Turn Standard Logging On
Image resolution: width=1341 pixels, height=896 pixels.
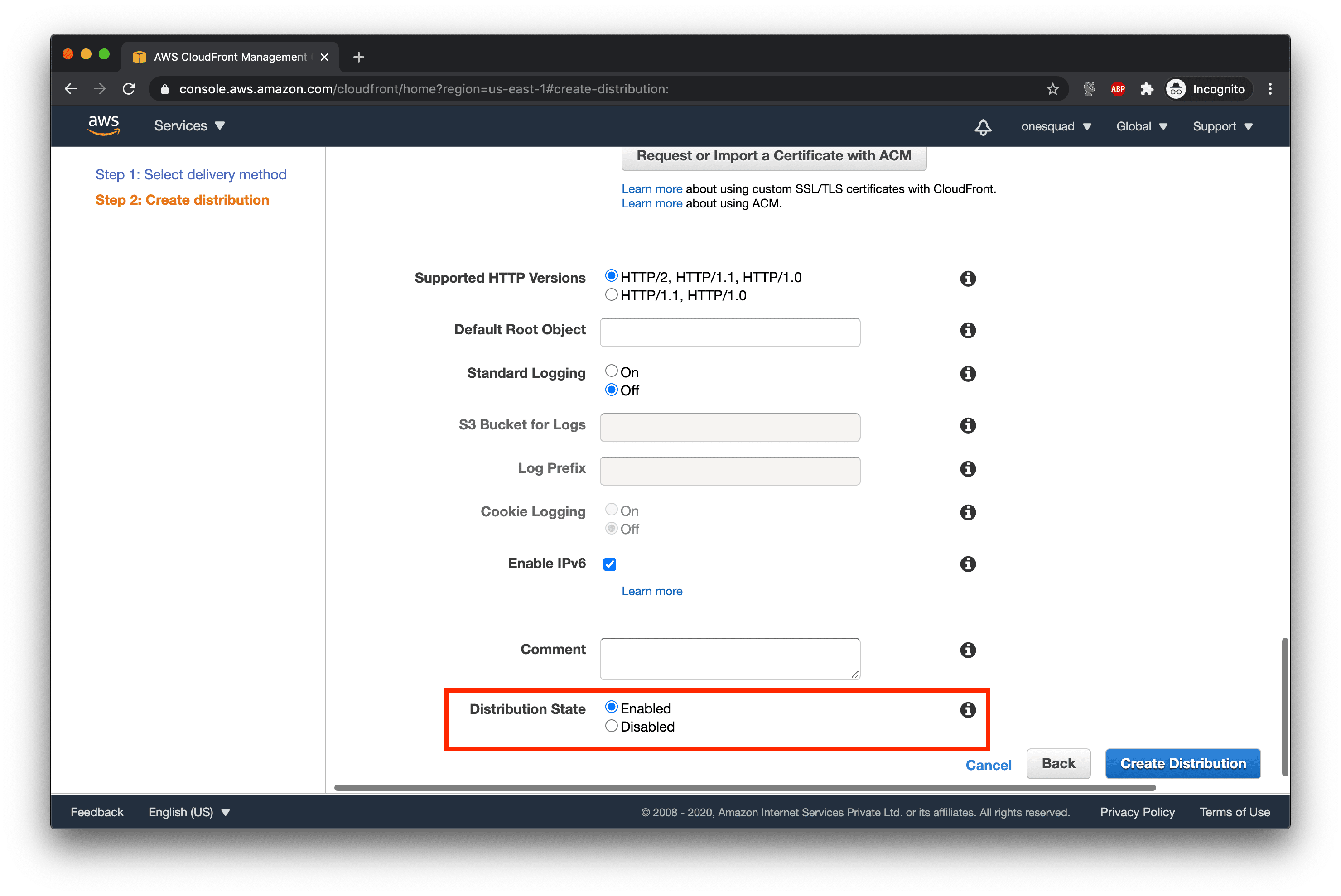[x=611, y=371]
